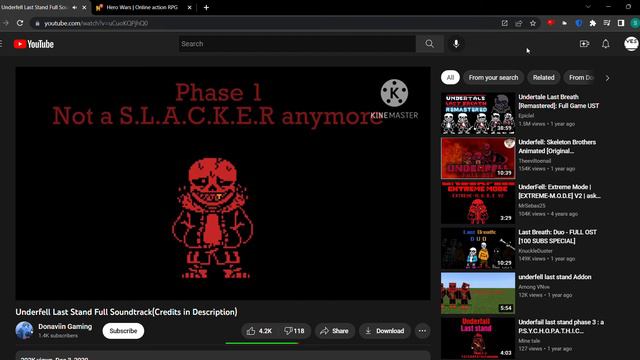Start voice search with microphone icon

point(456,44)
